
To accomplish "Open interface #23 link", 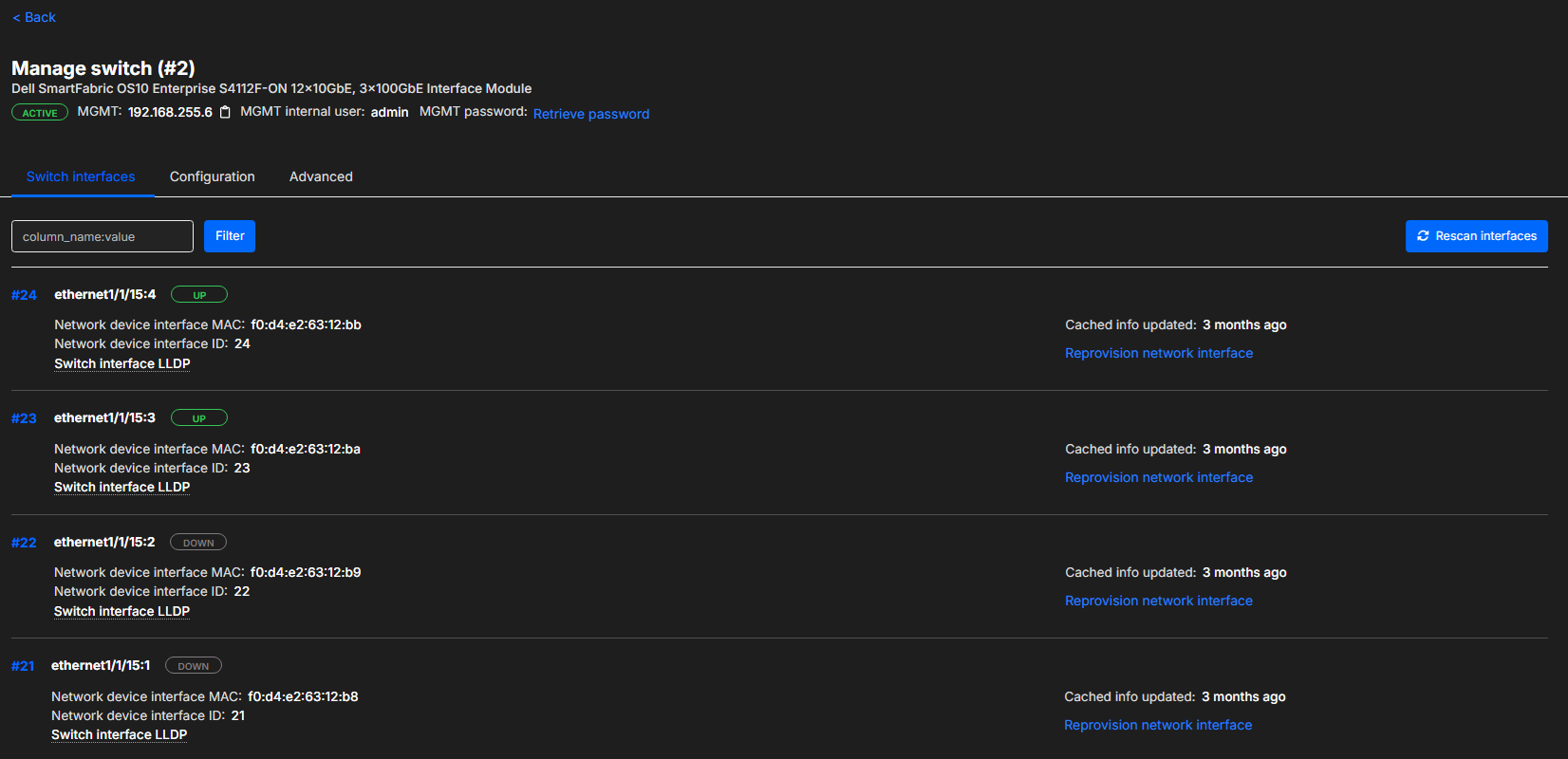I will [x=24, y=418].
